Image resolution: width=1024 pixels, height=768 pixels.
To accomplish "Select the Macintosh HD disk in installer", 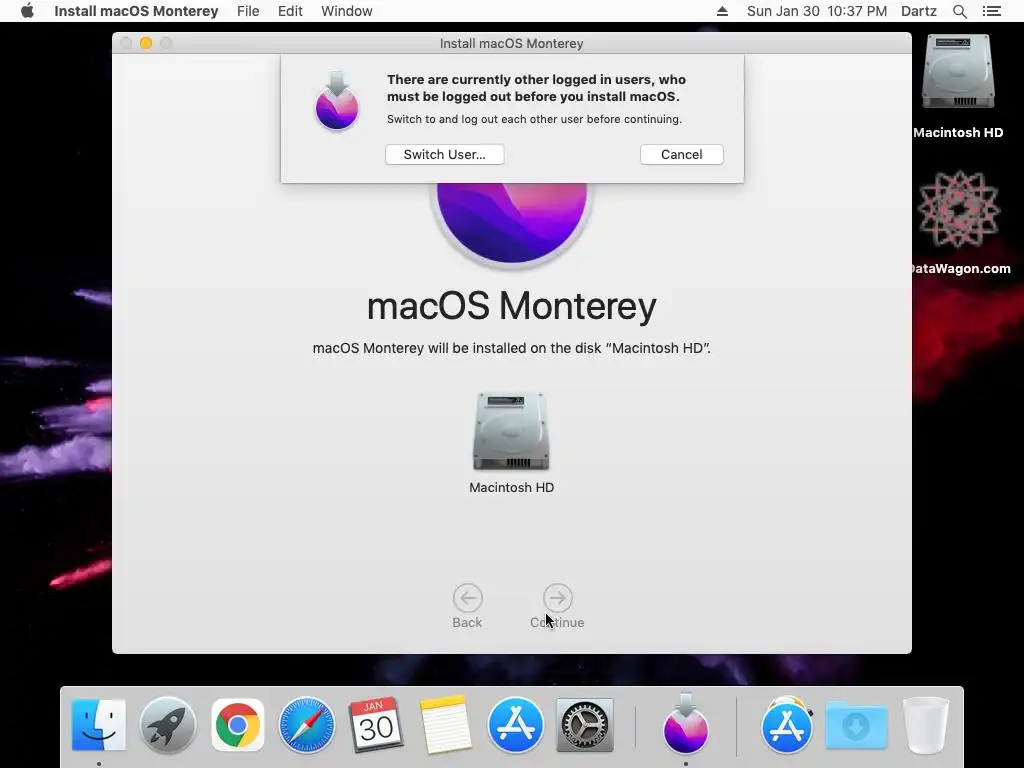I will [511, 443].
